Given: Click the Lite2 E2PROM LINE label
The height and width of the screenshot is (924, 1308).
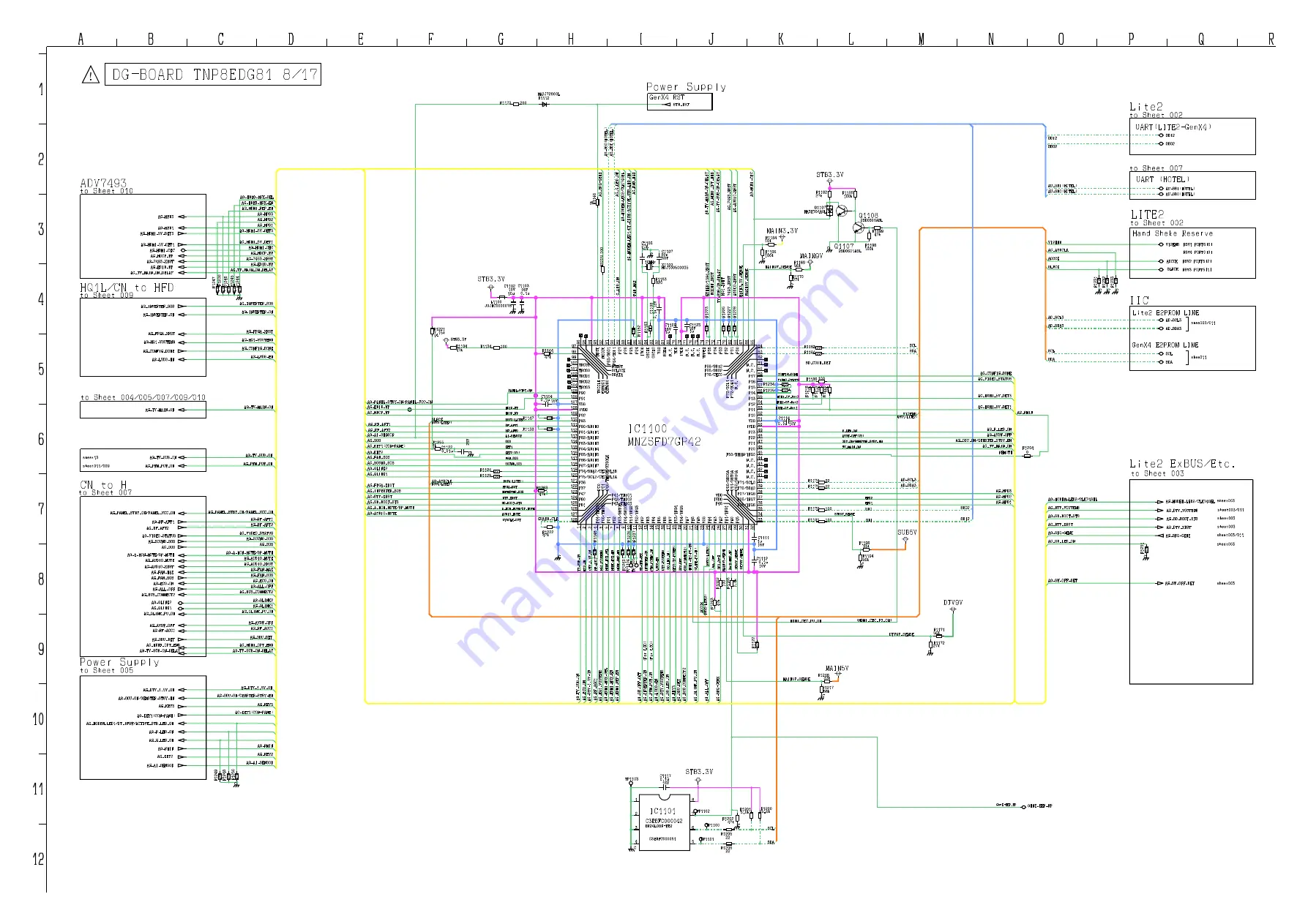Looking at the screenshot, I should point(1166,313).
